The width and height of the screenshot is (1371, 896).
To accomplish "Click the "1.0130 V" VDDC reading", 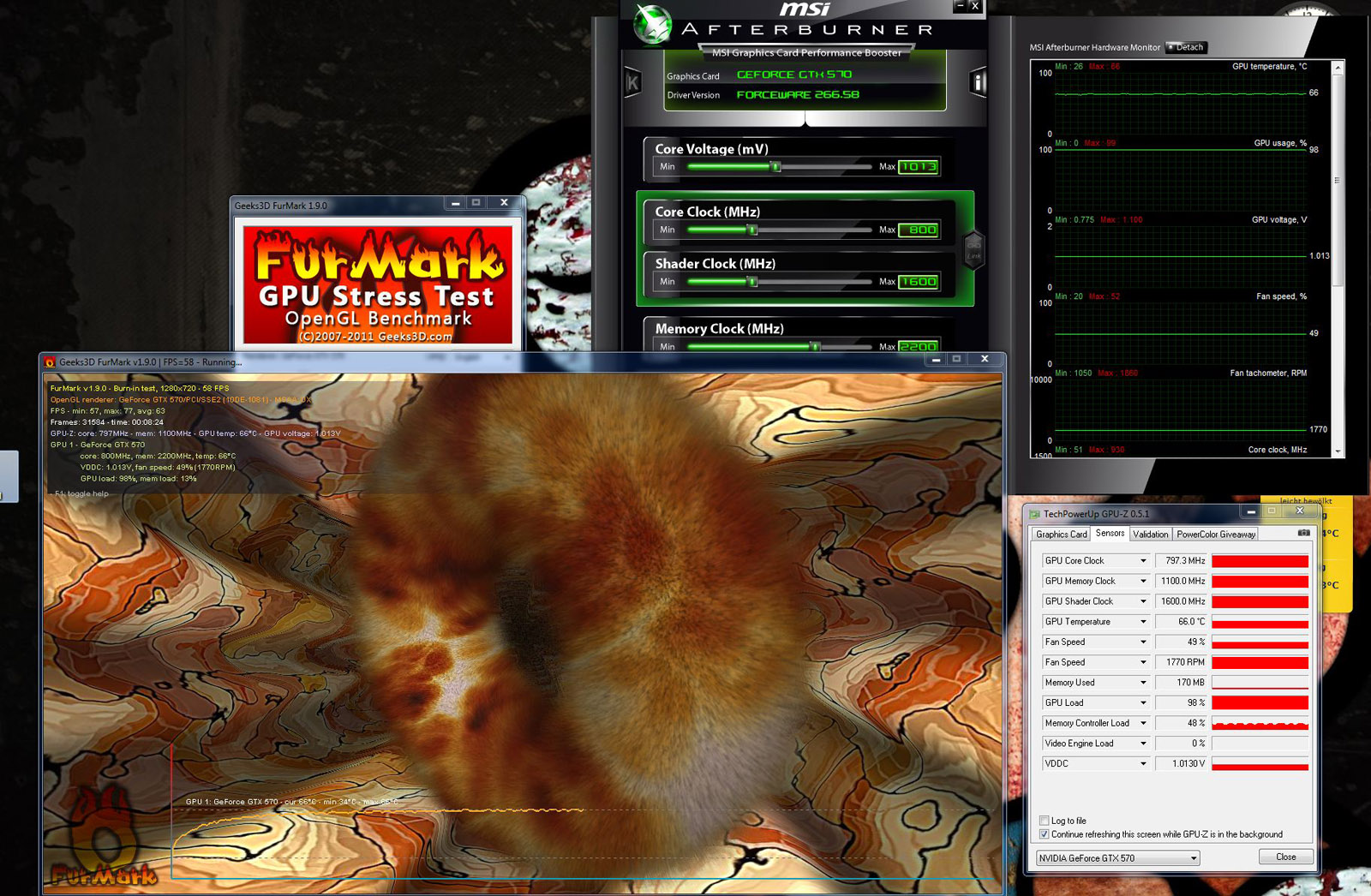I will [x=1188, y=764].
